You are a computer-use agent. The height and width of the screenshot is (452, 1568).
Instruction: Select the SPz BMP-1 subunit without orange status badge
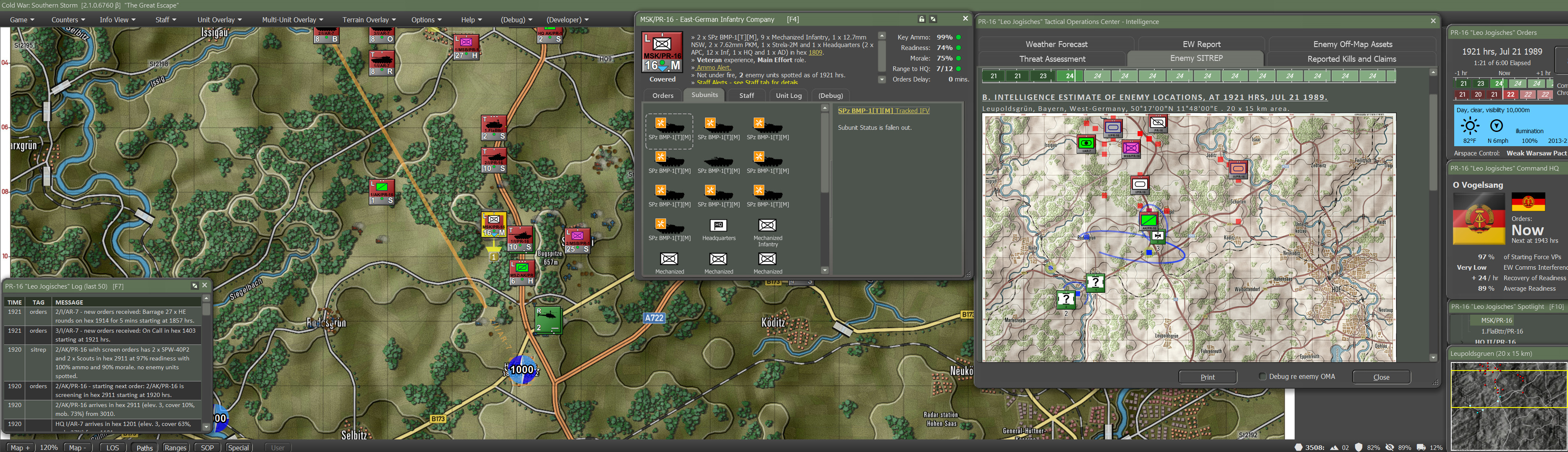tap(718, 162)
